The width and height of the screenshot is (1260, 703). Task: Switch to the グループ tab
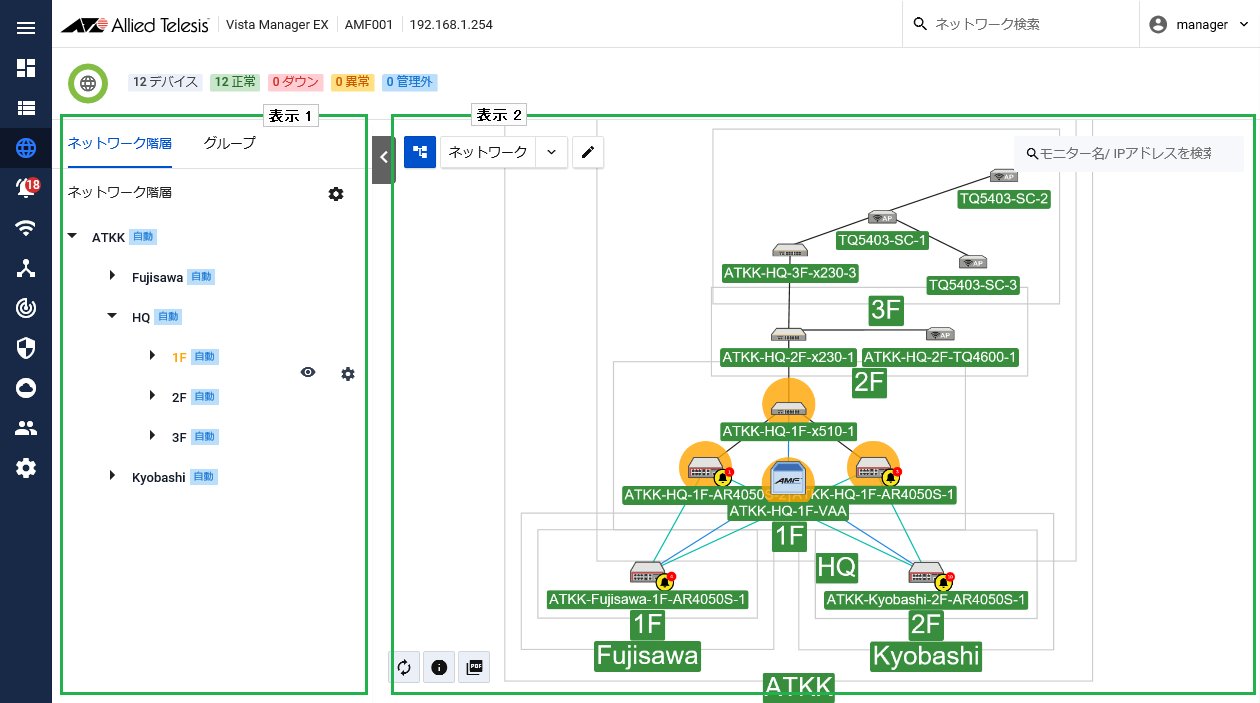click(230, 143)
